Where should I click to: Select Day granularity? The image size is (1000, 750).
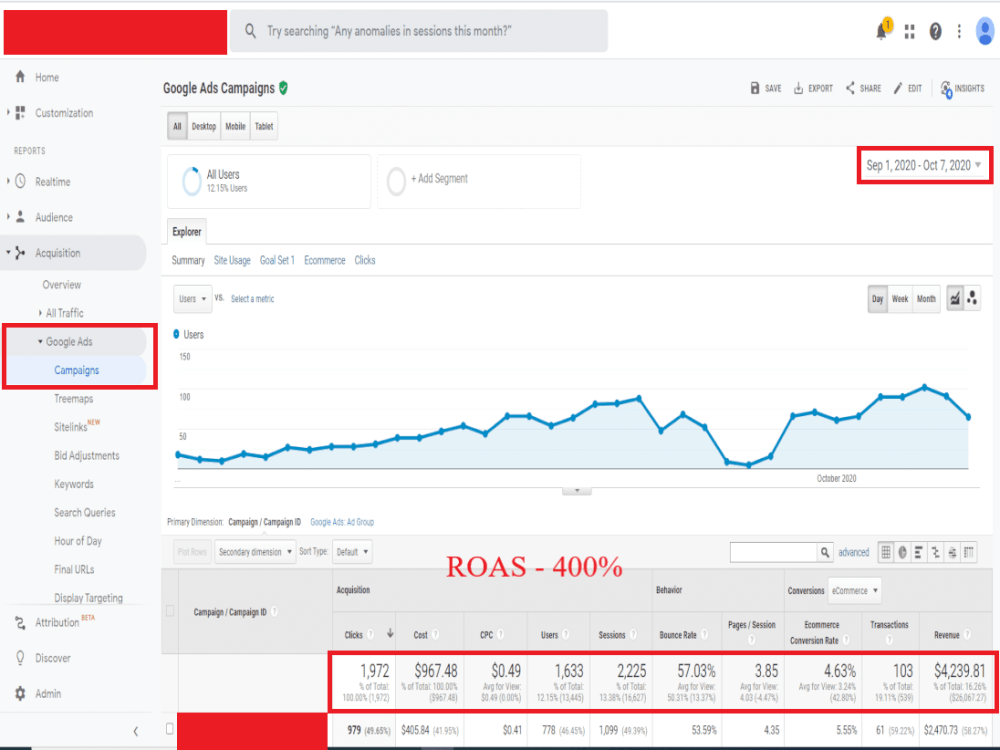[x=878, y=298]
